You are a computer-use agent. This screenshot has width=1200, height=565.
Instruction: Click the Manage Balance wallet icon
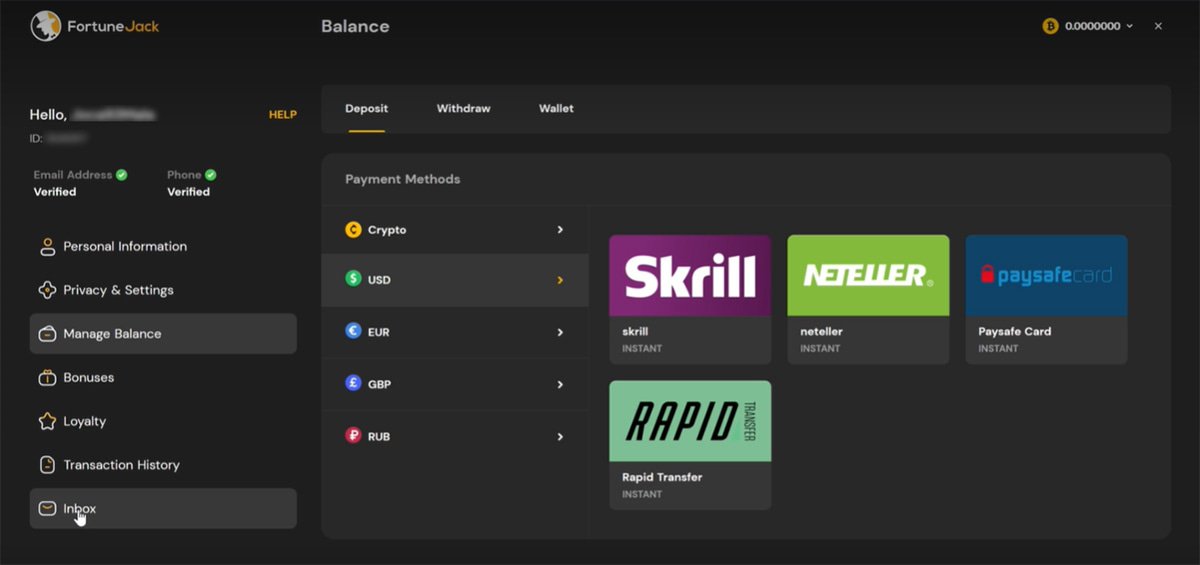pyautogui.click(x=47, y=334)
